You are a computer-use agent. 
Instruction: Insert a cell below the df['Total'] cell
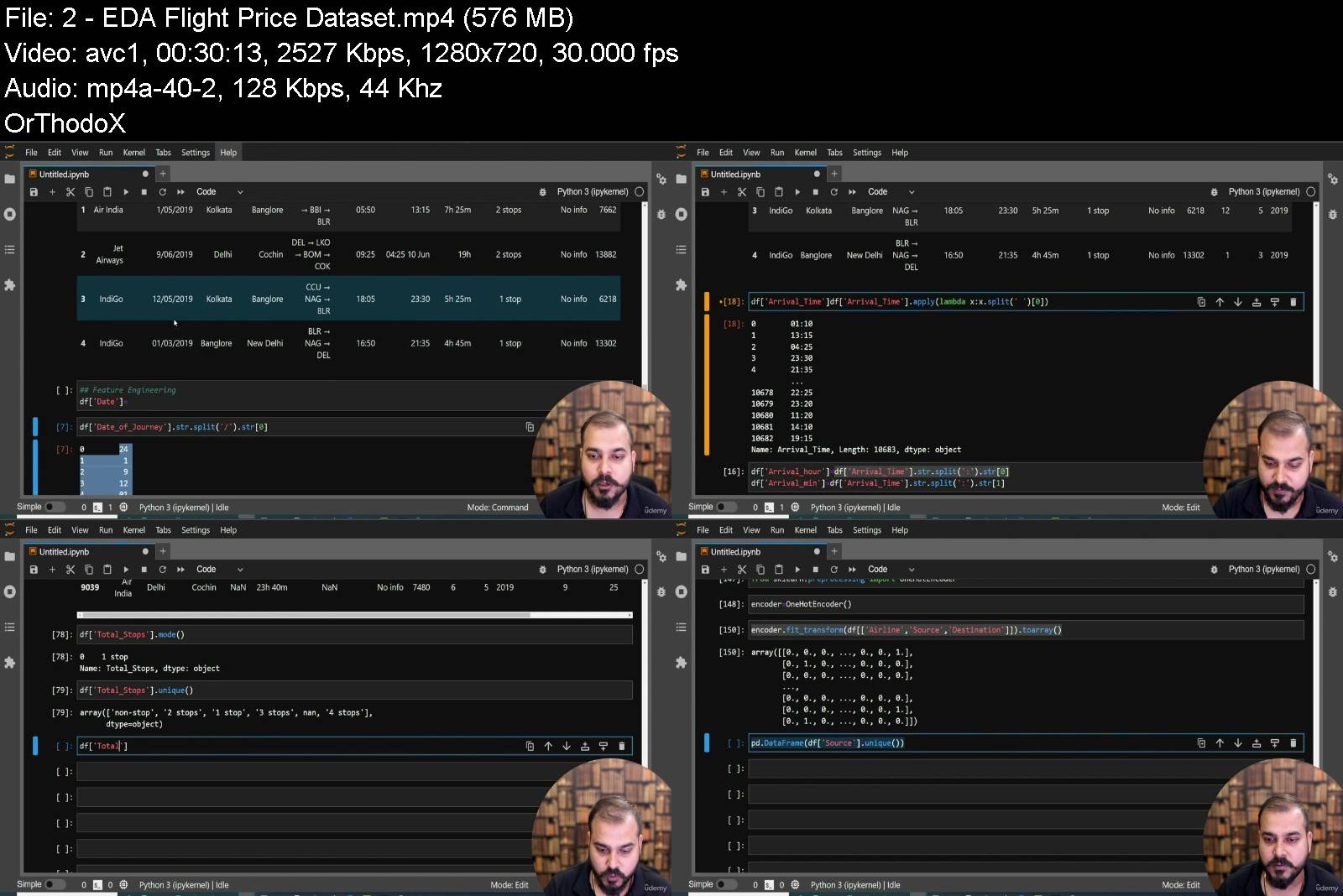[604, 746]
